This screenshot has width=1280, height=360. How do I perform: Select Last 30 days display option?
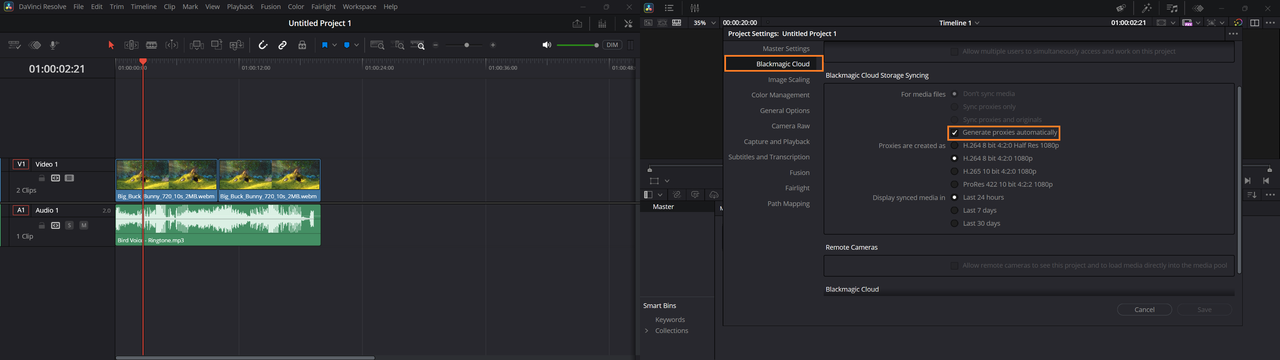(x=955, y=223)
